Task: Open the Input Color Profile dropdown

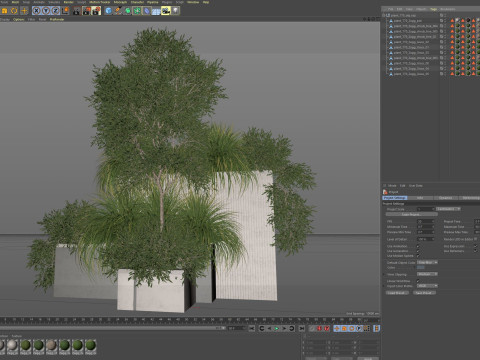Action: point(427,286)
